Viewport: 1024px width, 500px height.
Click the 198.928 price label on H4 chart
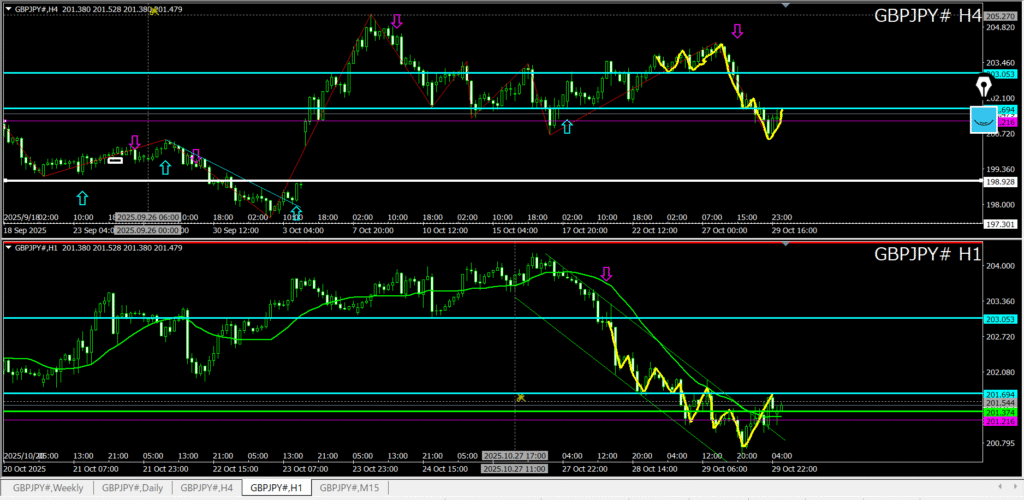click(x=1000, y=183)
